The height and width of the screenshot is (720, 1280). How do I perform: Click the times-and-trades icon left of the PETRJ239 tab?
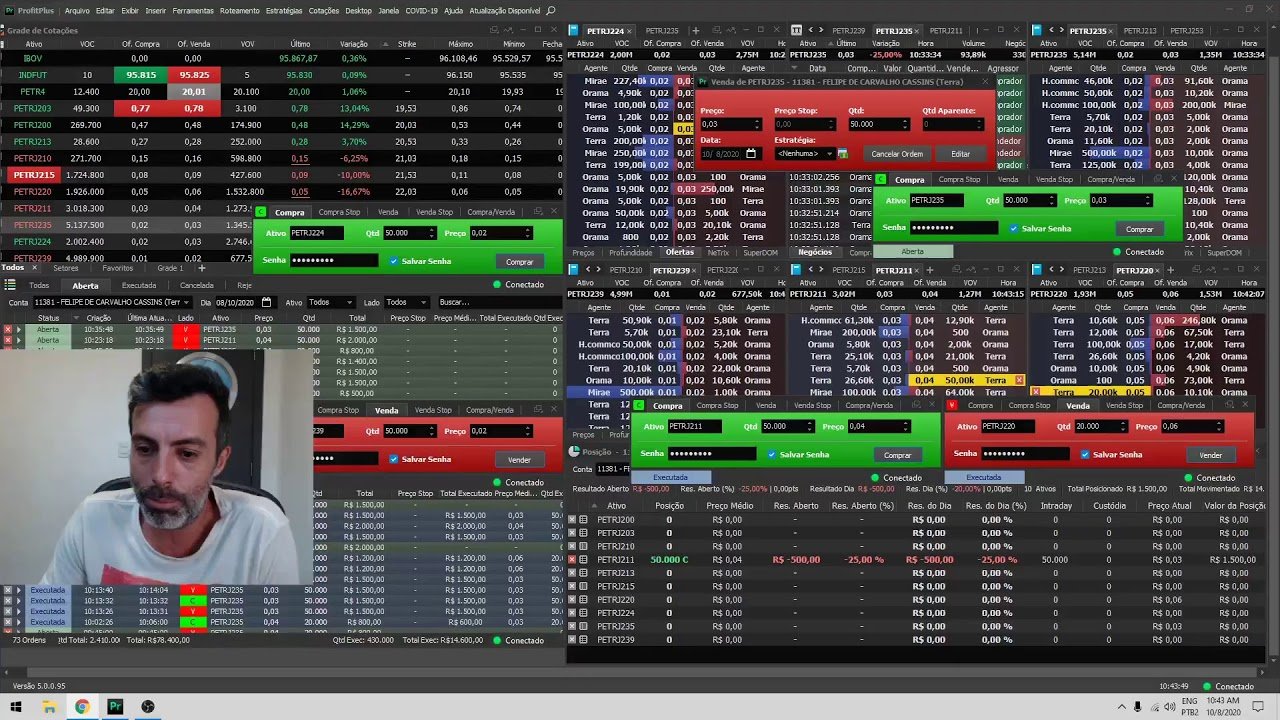tap(796, 31)
